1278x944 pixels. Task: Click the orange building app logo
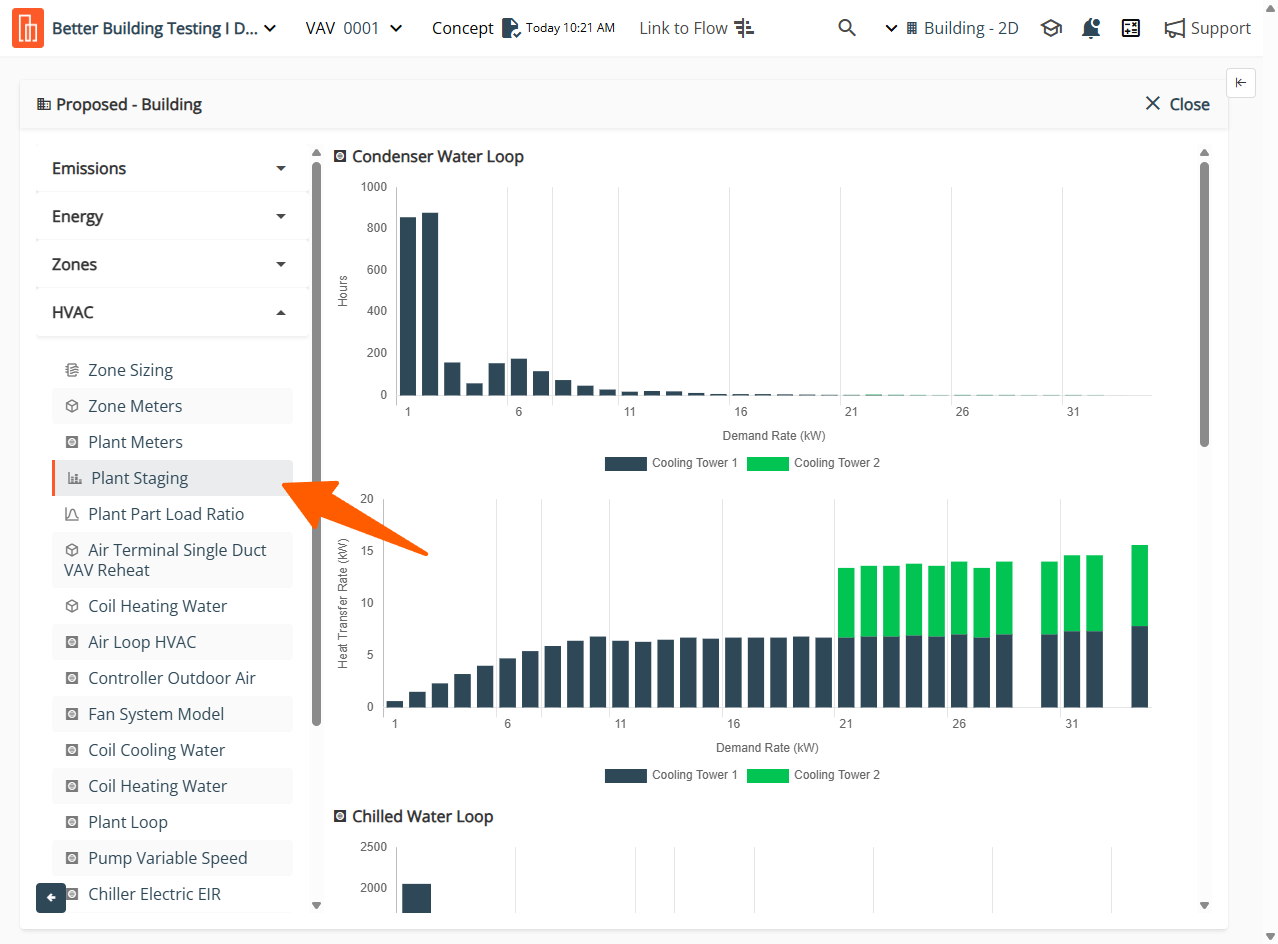coord(28,28)
